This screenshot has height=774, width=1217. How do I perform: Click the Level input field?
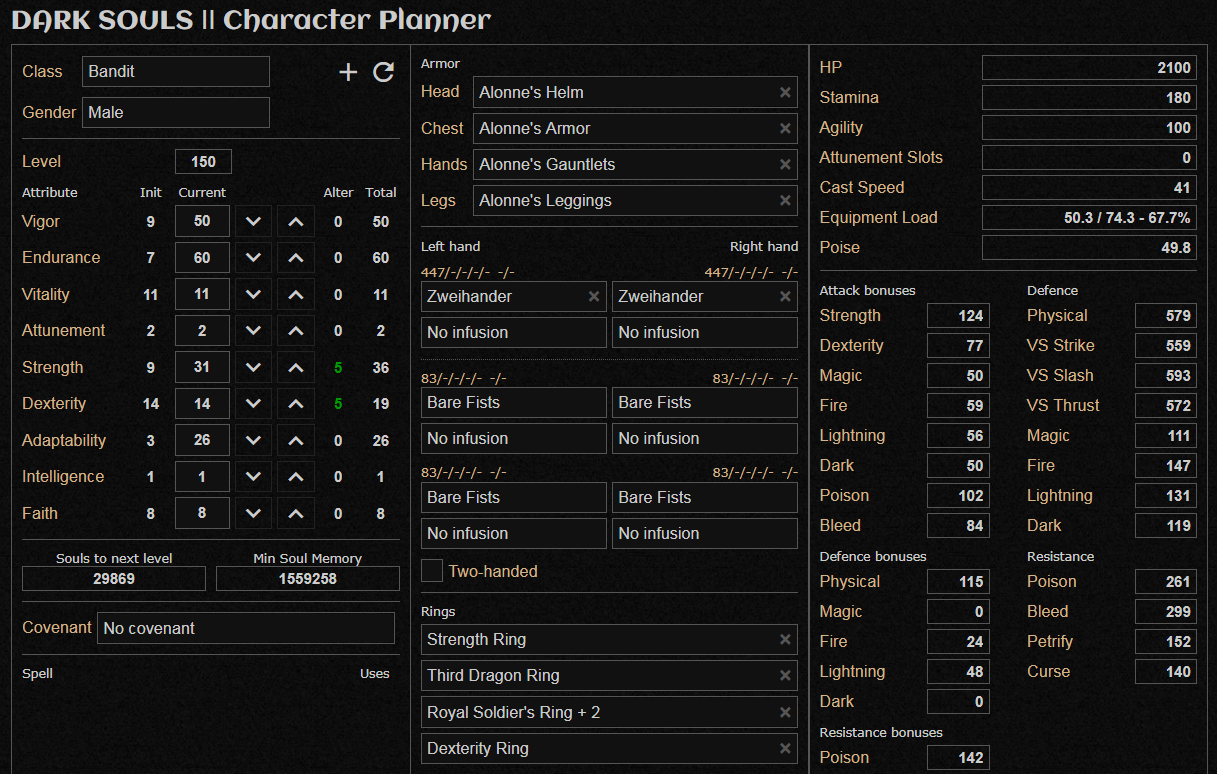coord(203,162)
